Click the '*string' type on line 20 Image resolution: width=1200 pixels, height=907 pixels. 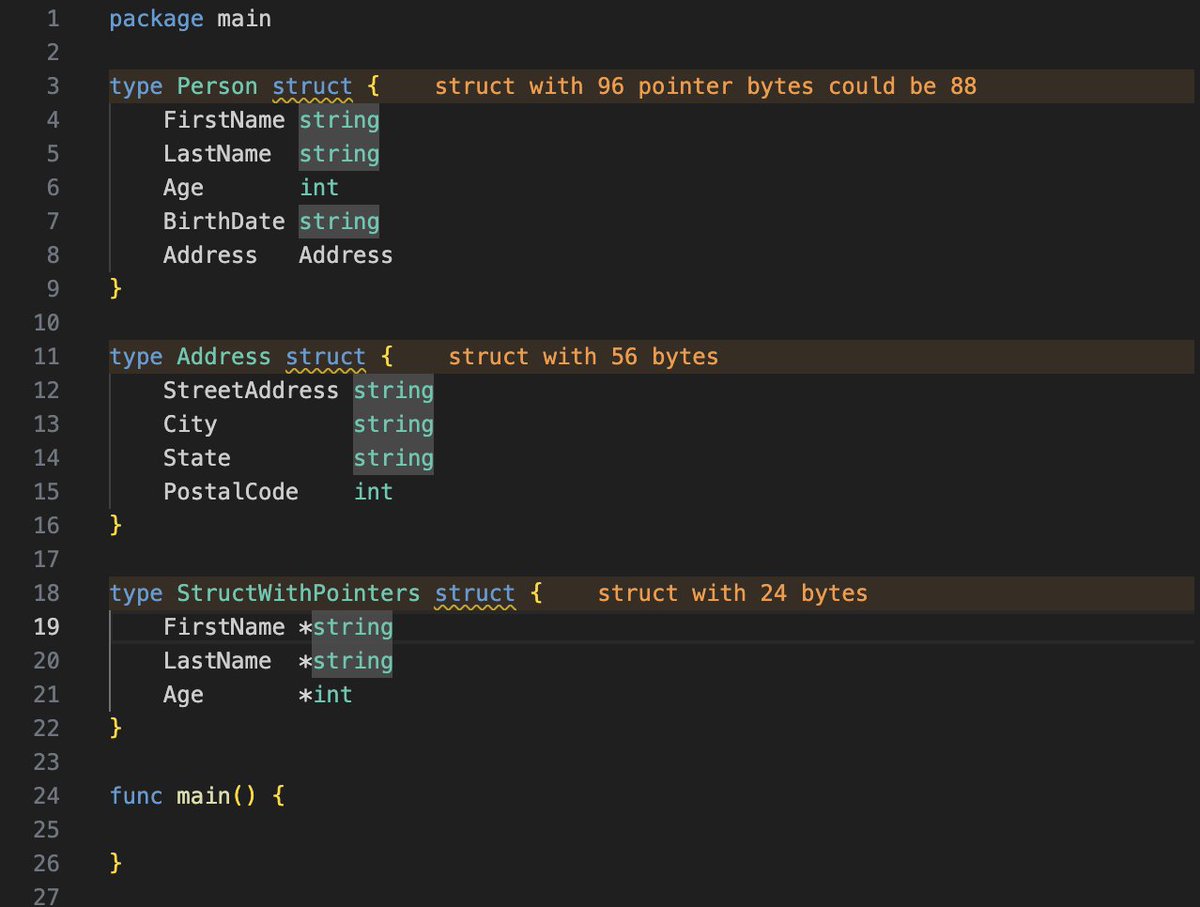[x=346, y=661]
